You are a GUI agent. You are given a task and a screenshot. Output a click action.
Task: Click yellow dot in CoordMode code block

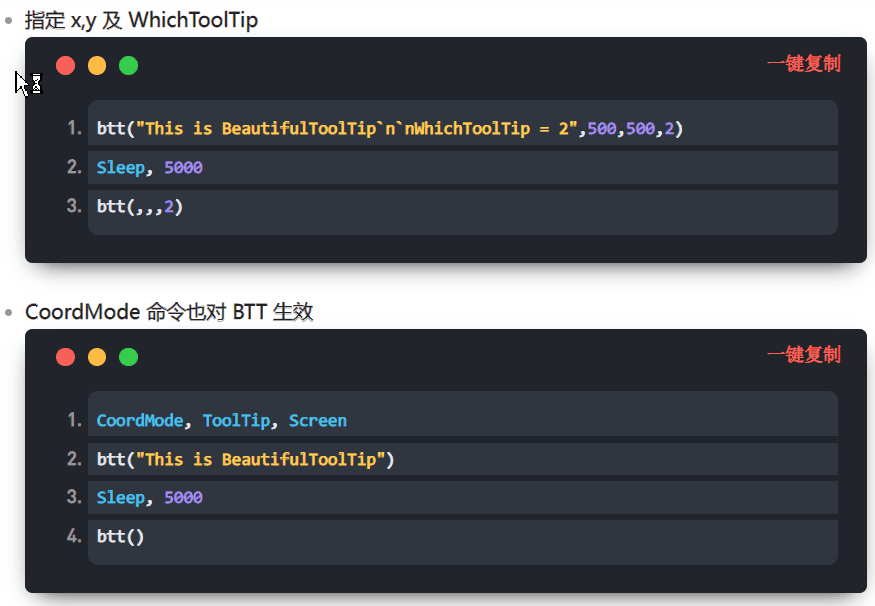pyautogui.click(x=97, y=357)
